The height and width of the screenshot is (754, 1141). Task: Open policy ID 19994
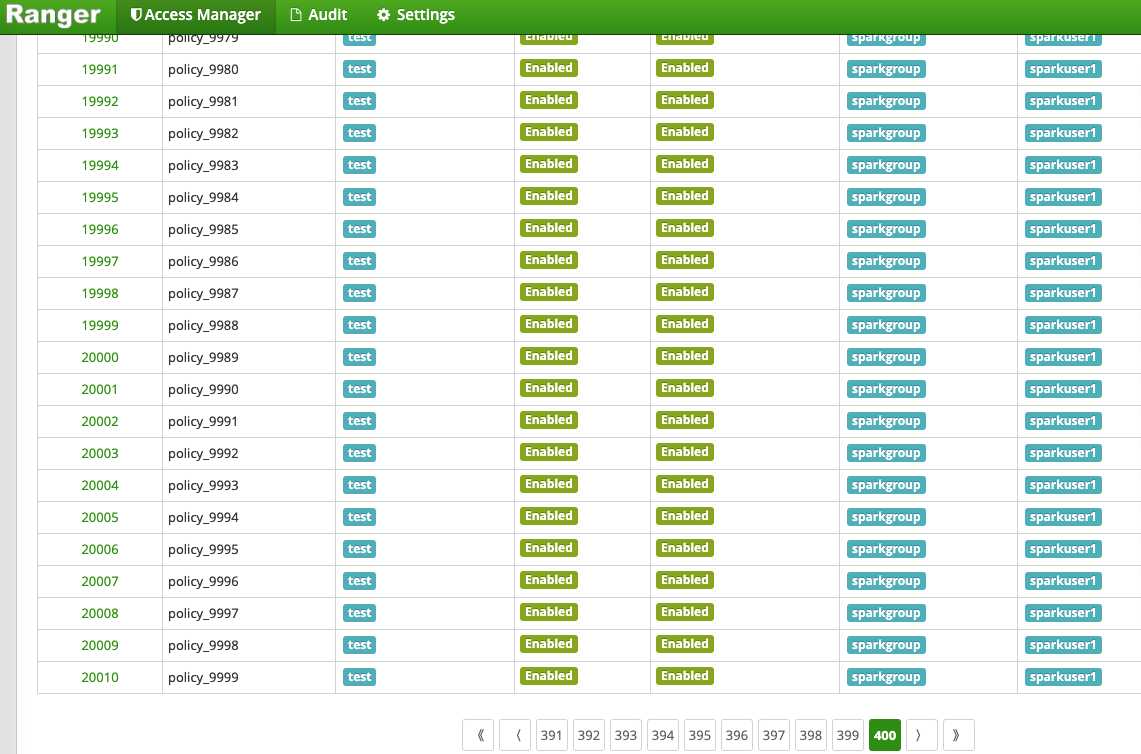coord(100,165)
